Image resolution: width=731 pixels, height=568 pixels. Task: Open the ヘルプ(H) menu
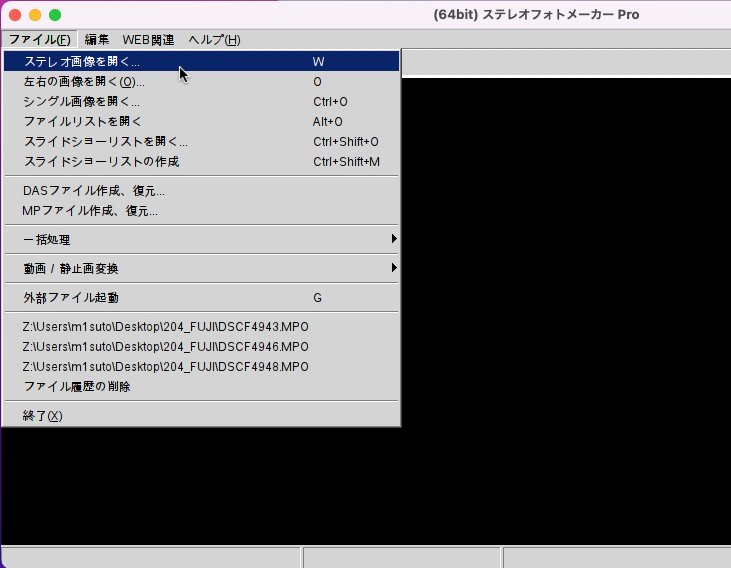click(214, 40)
